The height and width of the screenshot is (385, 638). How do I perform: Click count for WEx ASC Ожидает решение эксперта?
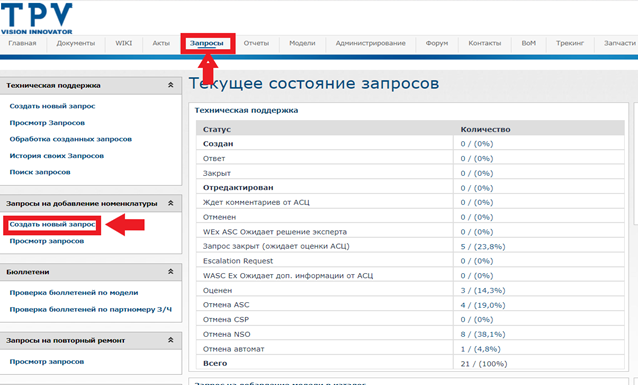coord(477,232)
